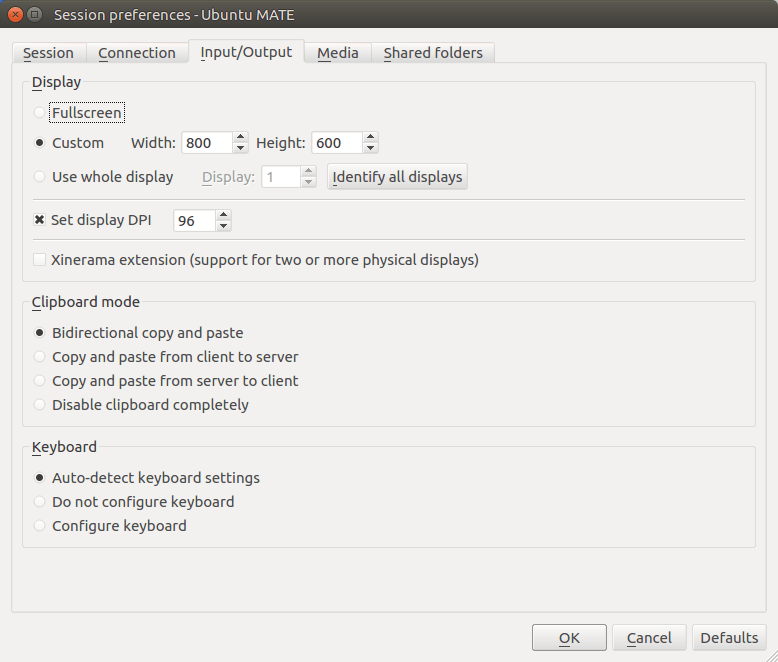Image resolution: width=778 pixels, height=662 pixels.
Task: Select the Input/Output tab
Action: click(246, 52)
